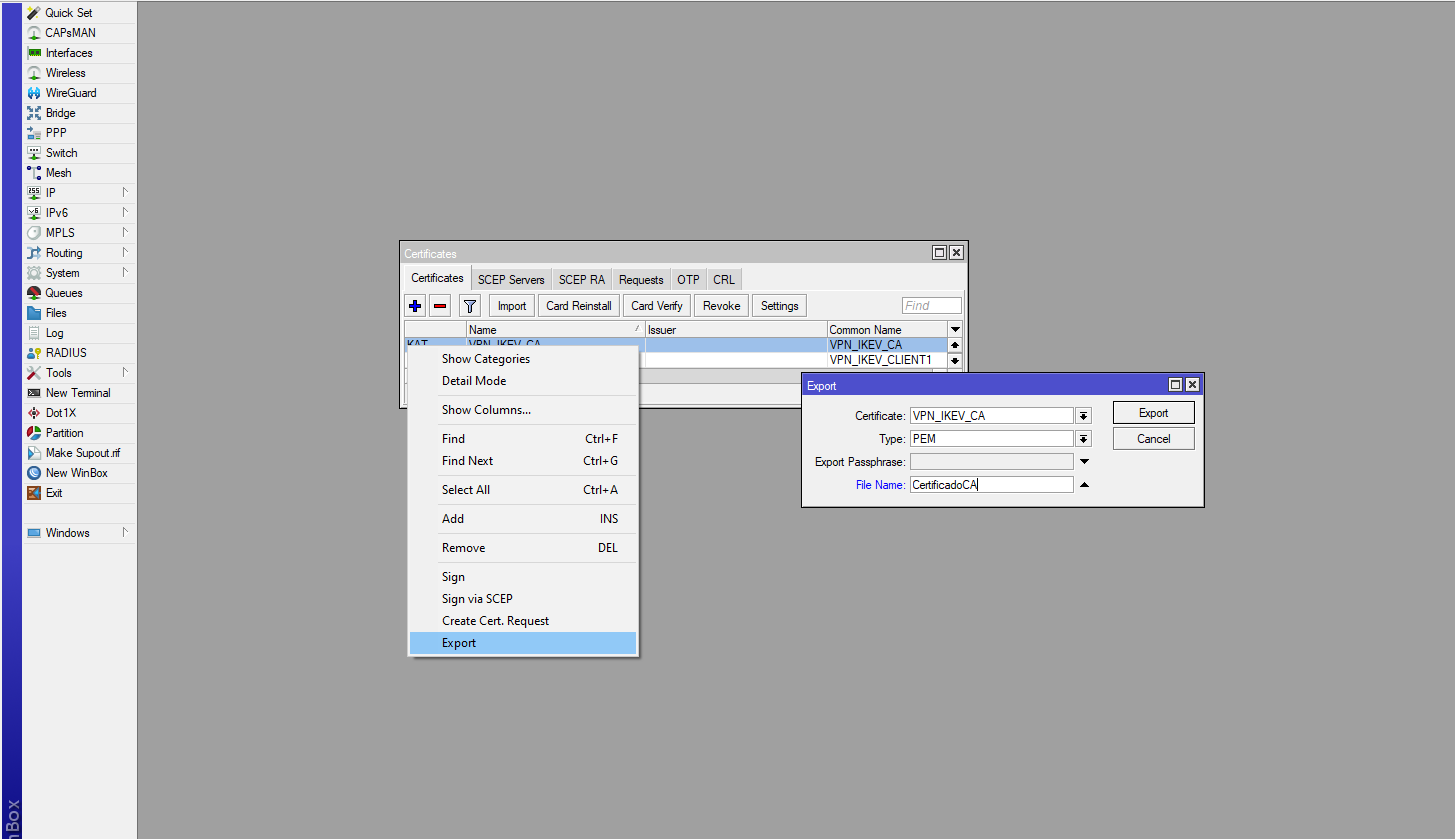Choose Show Categories in the context menu

tap(523, 359)
